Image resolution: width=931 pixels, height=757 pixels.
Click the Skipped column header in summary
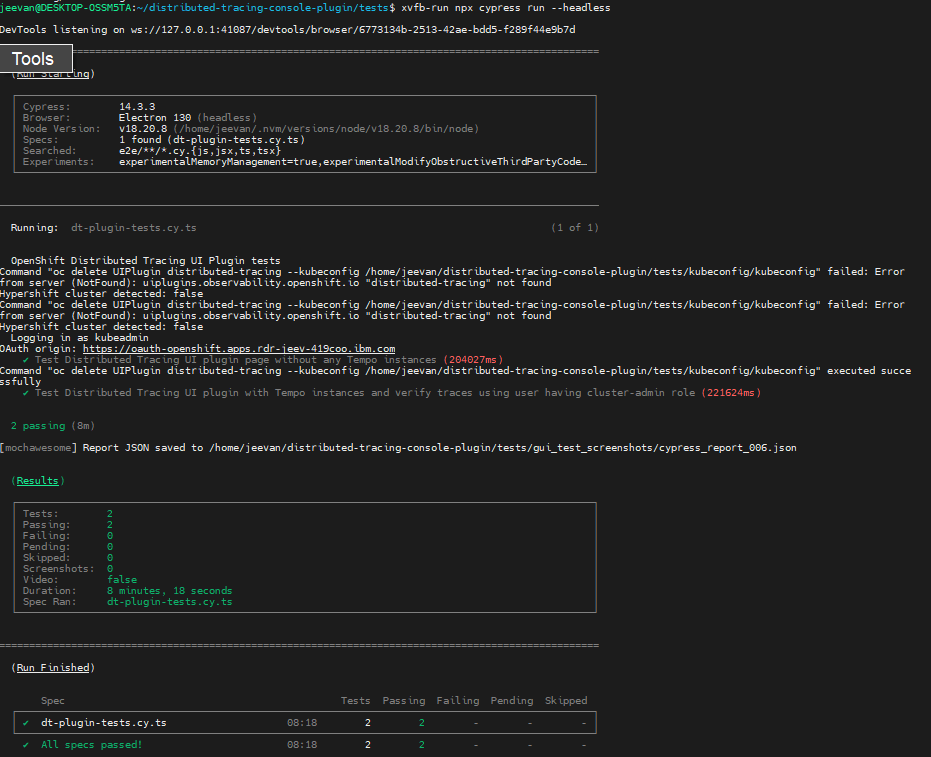click(566, 701)
